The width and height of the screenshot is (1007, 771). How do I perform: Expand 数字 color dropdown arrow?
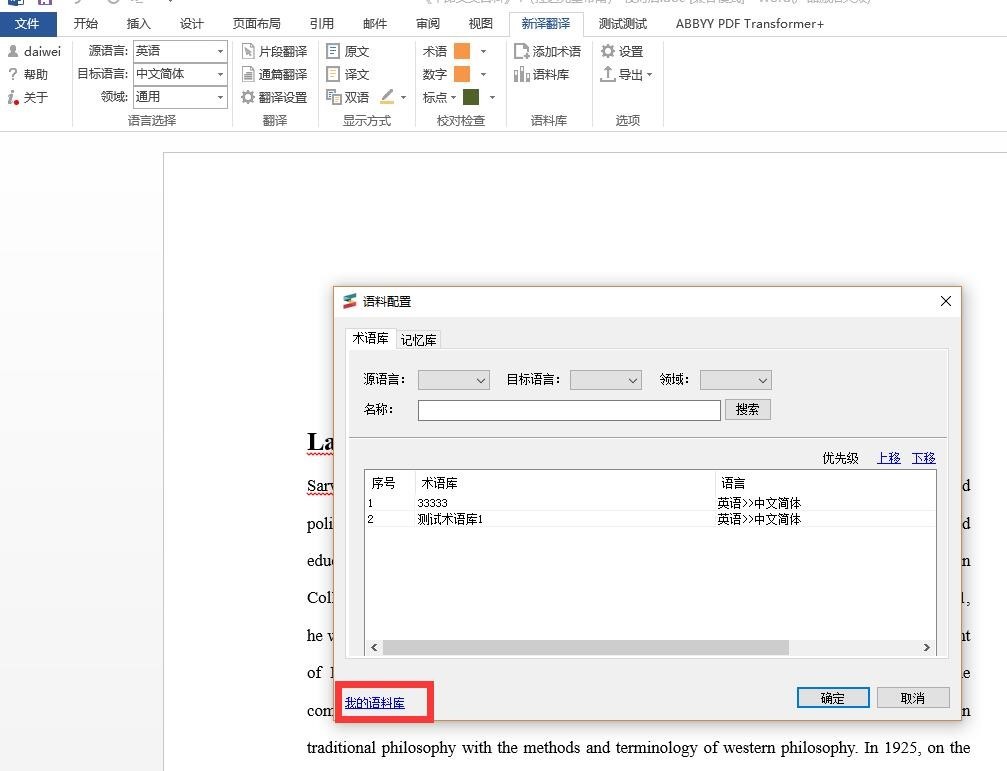[484, 74]
